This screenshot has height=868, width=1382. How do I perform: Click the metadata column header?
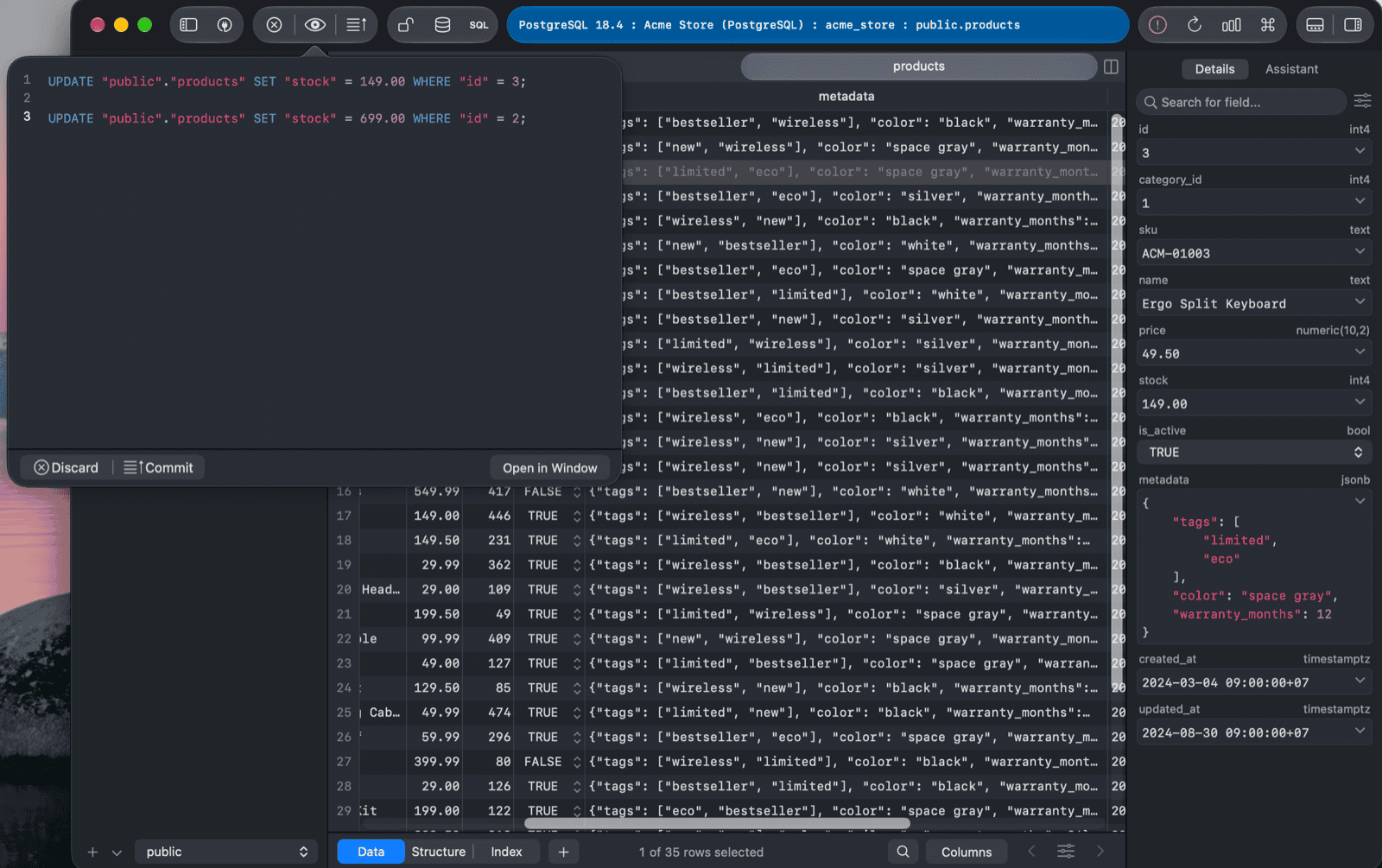point(846,97)
